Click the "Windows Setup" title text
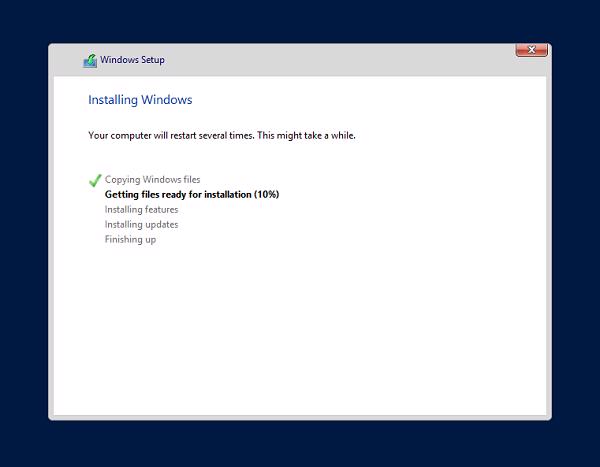 (x=132, y=60)
